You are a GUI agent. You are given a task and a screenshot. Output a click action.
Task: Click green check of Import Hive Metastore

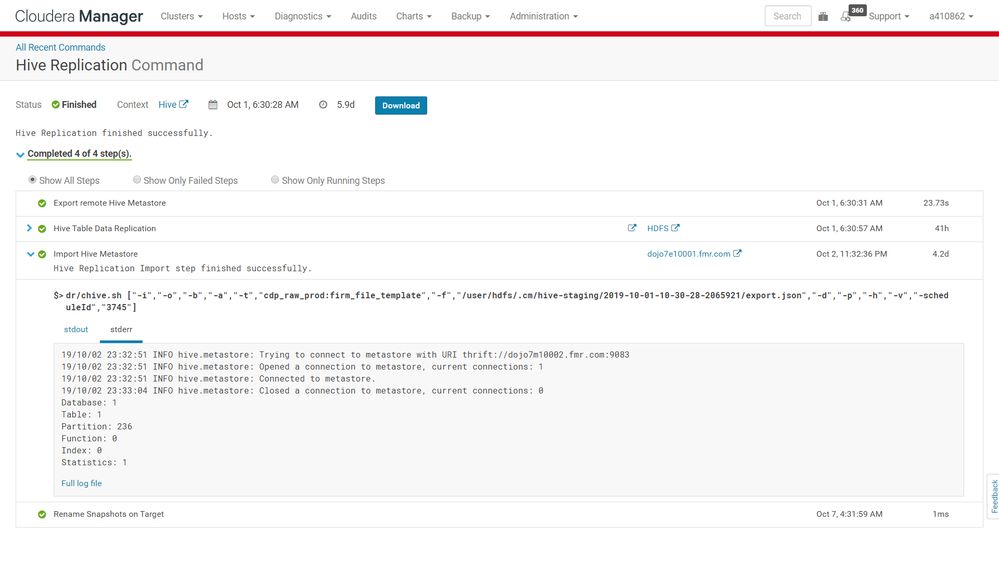42,254
